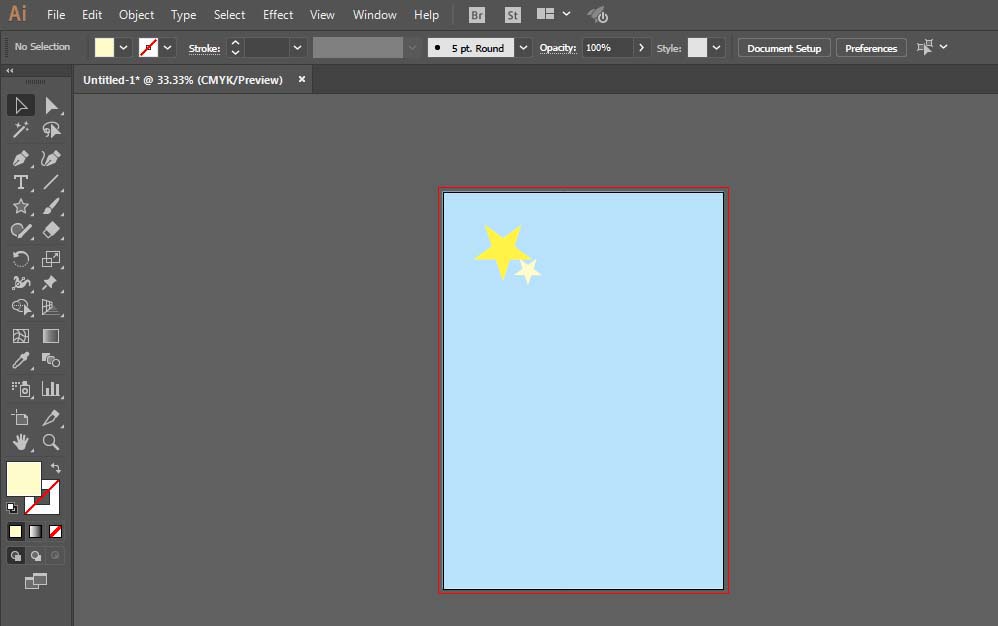Toggle draw behind mode
This screenshot has height=626, width=998.
point(34,555)
